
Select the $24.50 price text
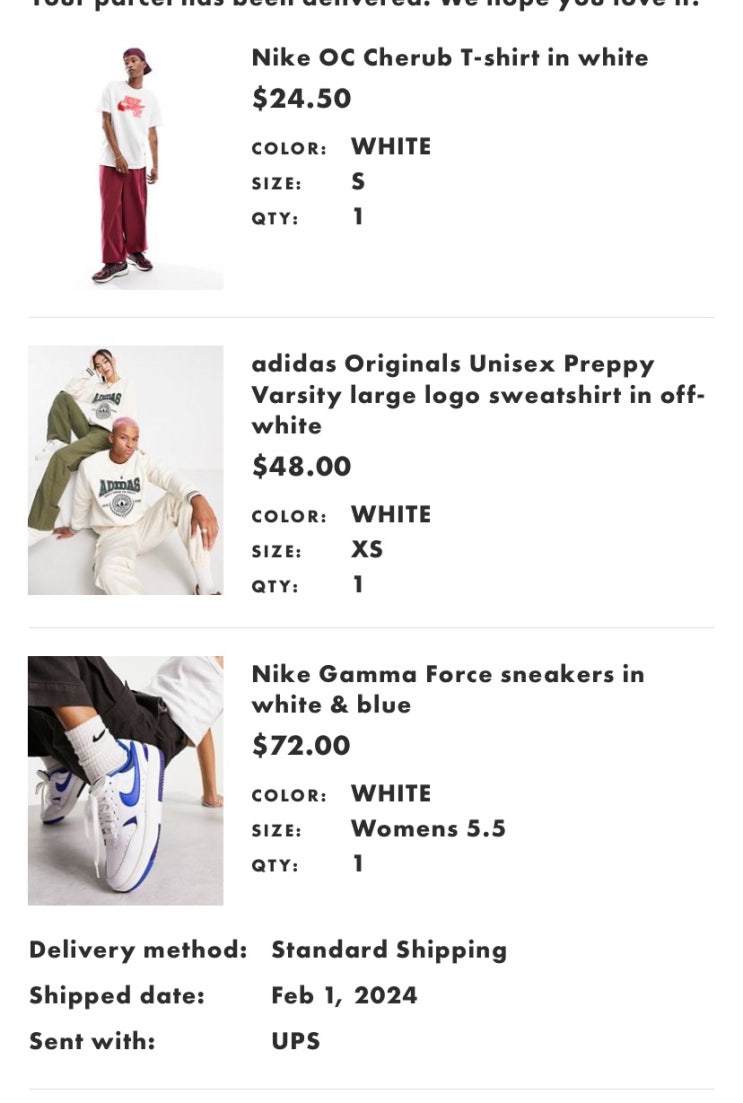point(301,98)
